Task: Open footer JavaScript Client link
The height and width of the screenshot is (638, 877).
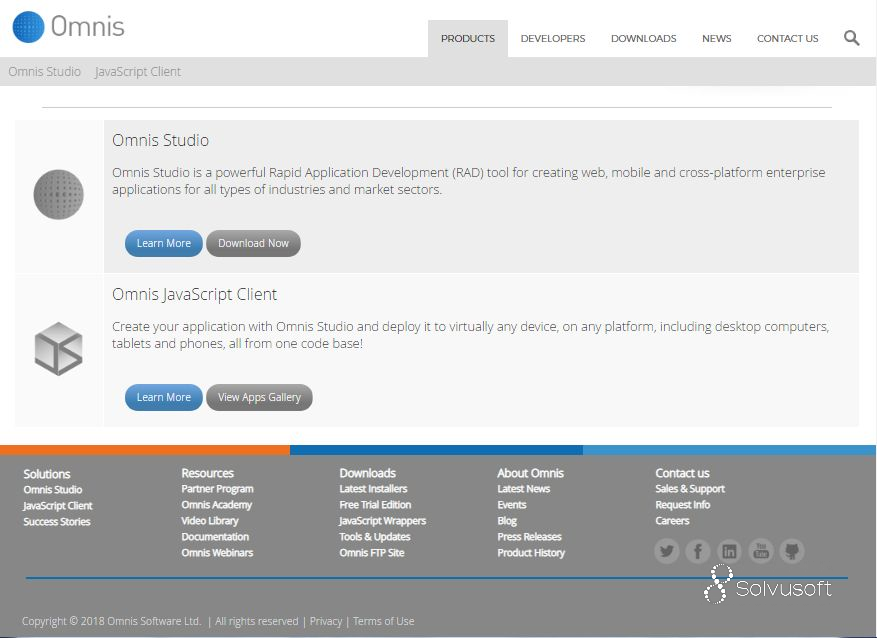Action: coord(58,505)
